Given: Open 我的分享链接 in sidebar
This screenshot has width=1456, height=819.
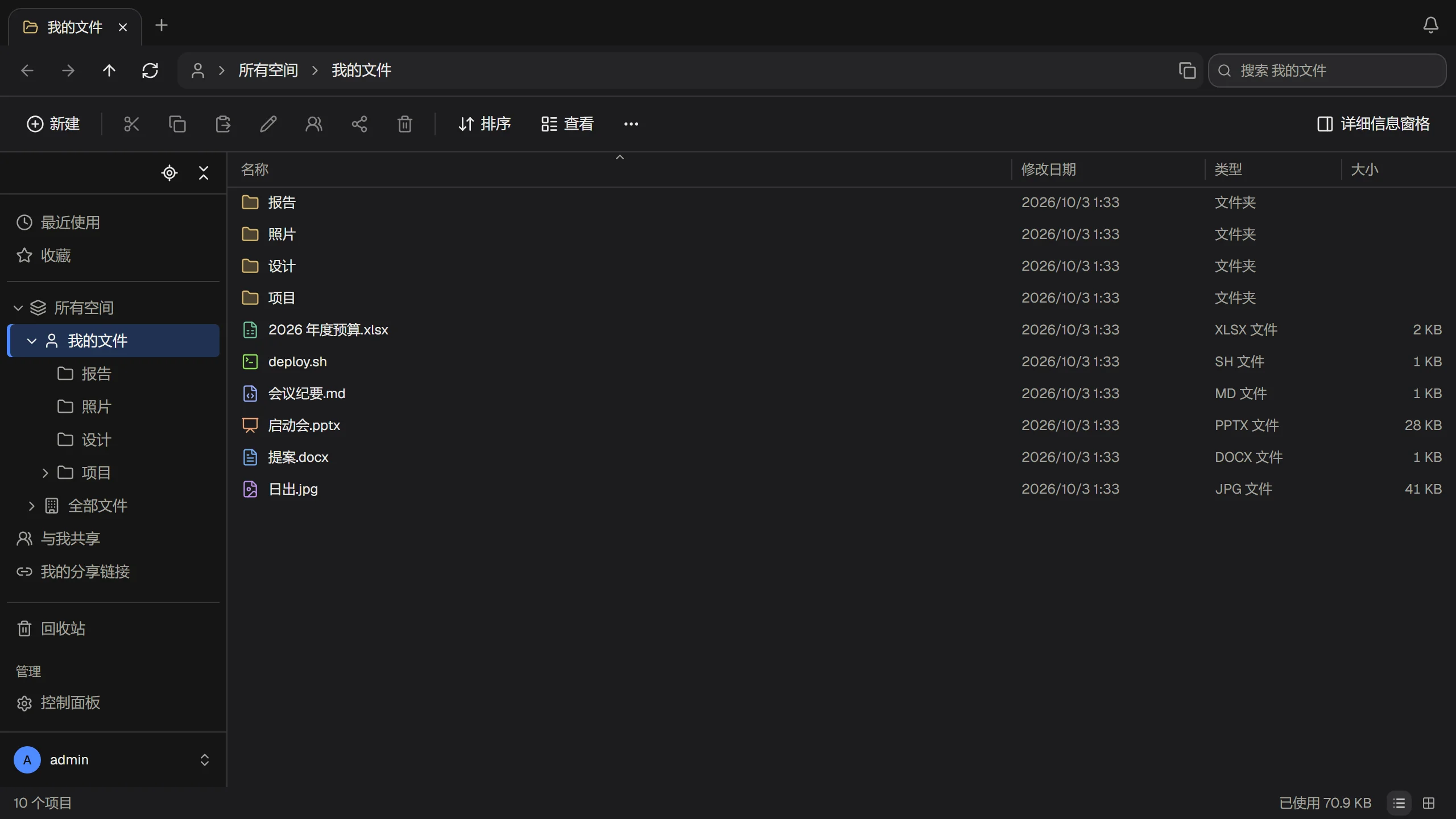Looking at the screenshot, I should pos(113,572).
